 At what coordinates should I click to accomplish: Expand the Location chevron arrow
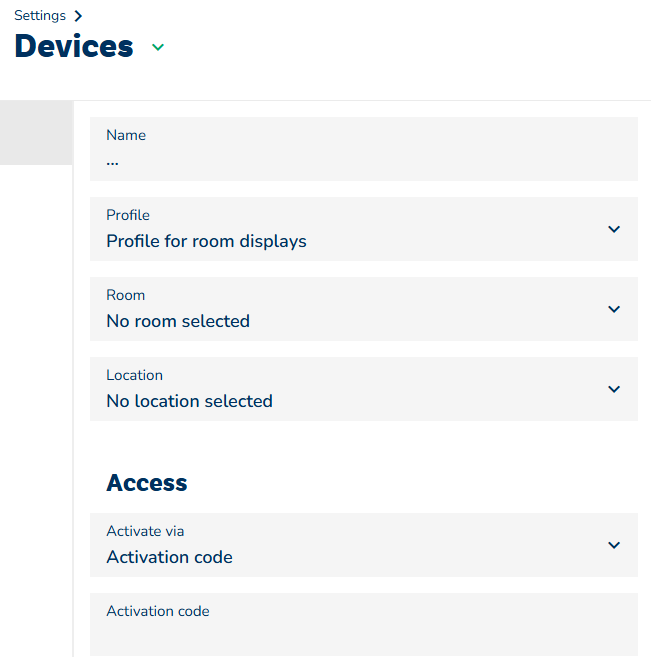tap(614, 389)
